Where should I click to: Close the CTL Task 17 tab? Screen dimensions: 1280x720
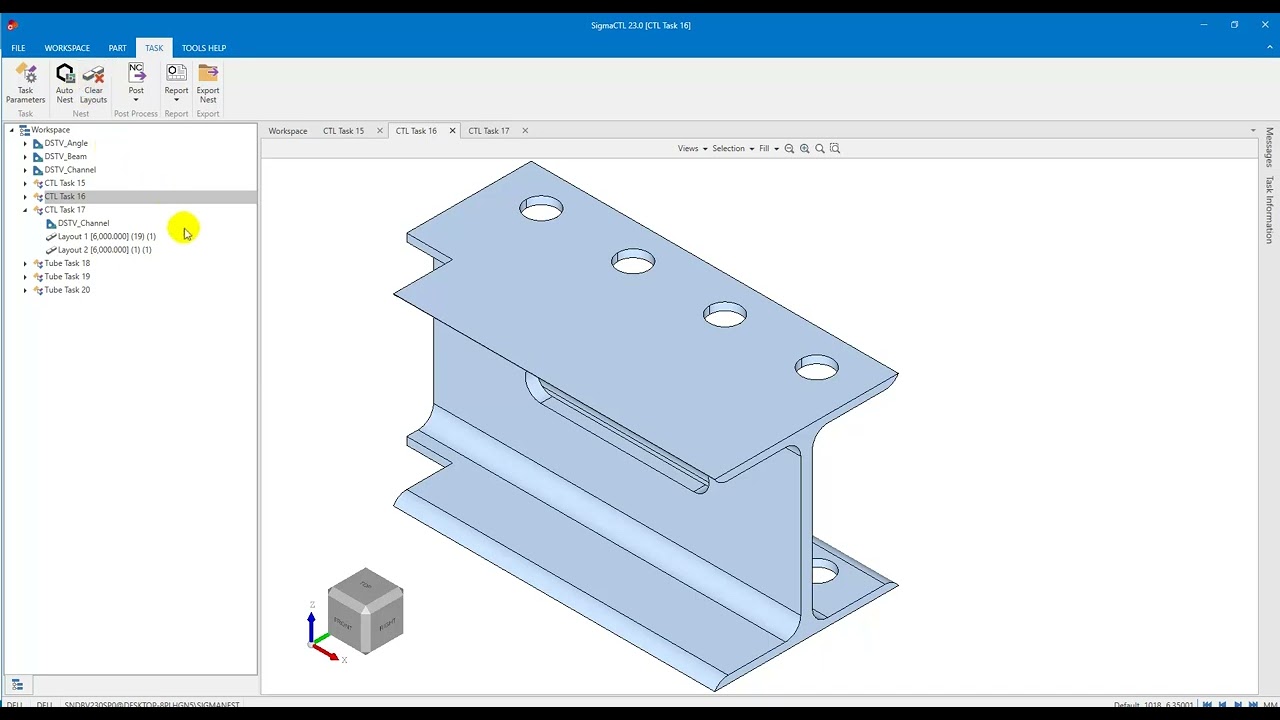(x=525, y=131)
